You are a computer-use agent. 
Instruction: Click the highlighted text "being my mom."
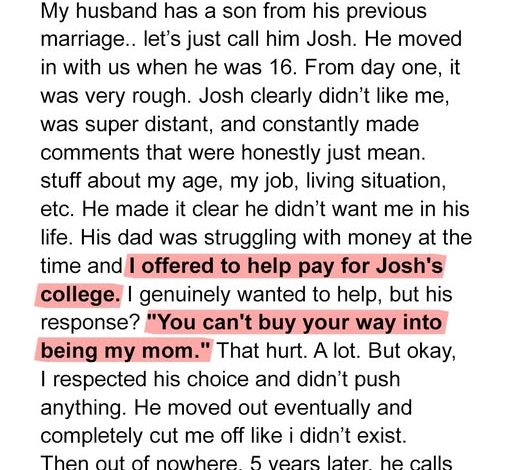tap(126, 351)
